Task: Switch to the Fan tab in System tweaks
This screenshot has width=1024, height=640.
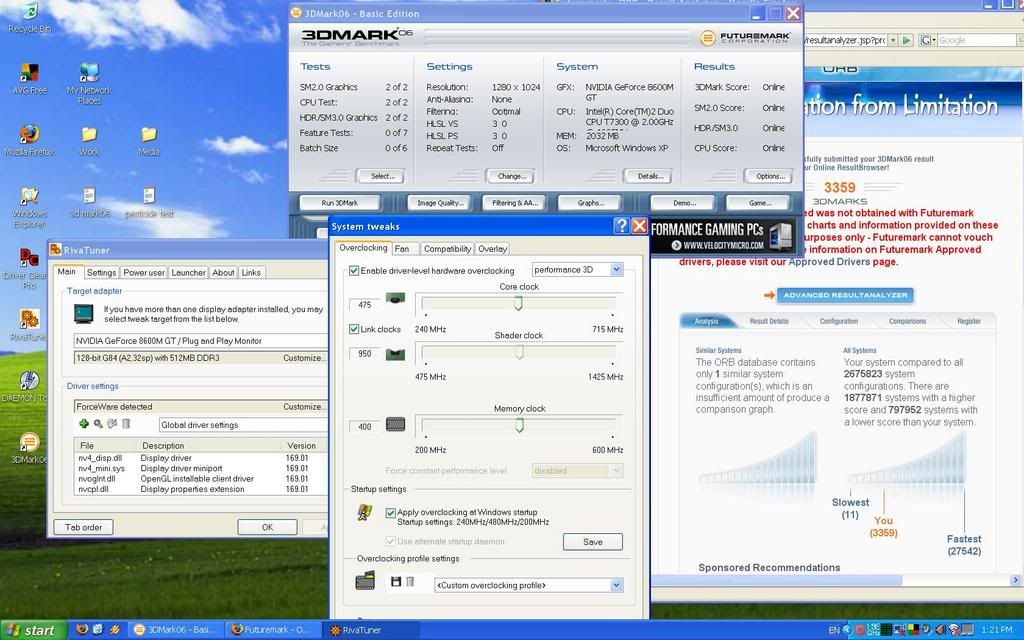Action: [402, 249]
